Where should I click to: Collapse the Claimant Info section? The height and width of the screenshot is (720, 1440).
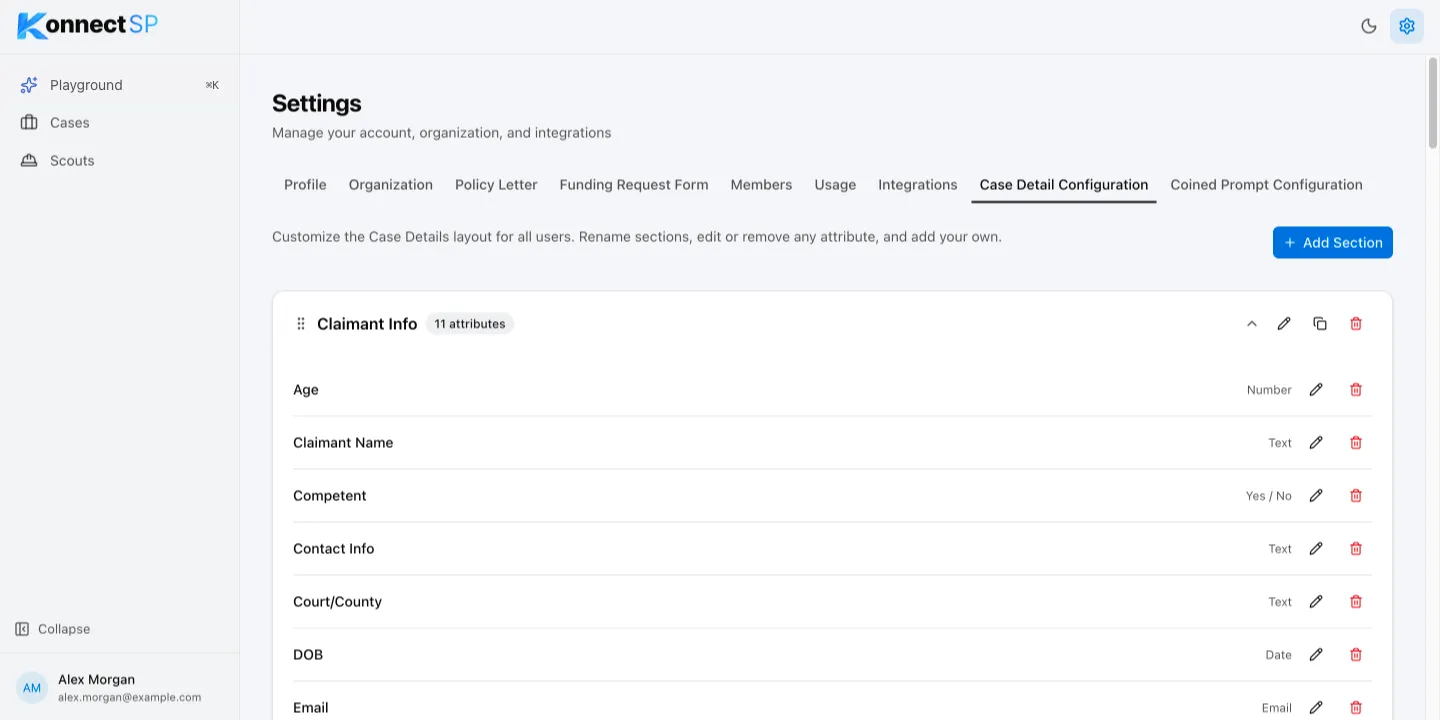pos(1251,324)
